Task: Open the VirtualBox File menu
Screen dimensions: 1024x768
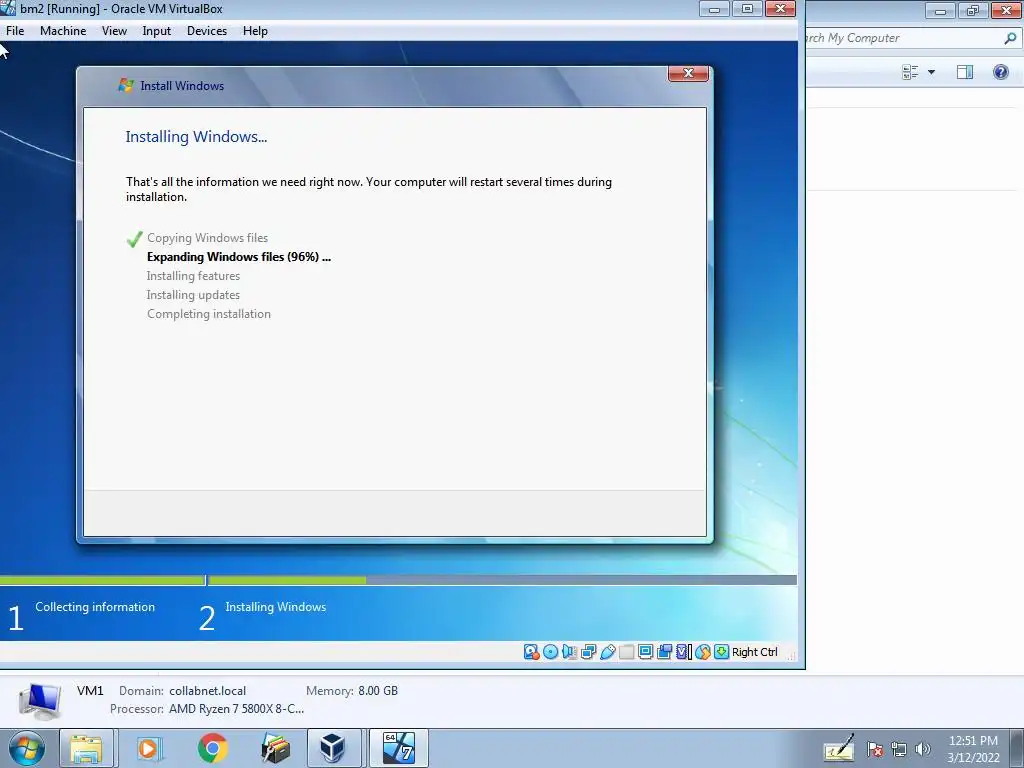Action: pyautogui.click(x=15, y=31)
